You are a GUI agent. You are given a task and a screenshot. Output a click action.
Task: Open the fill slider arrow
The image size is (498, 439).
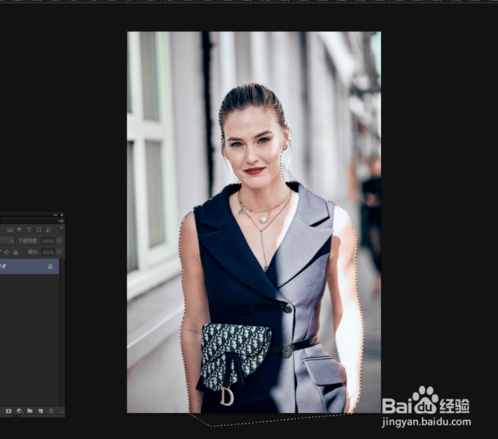pyautogui.click(x=59, y=252)
